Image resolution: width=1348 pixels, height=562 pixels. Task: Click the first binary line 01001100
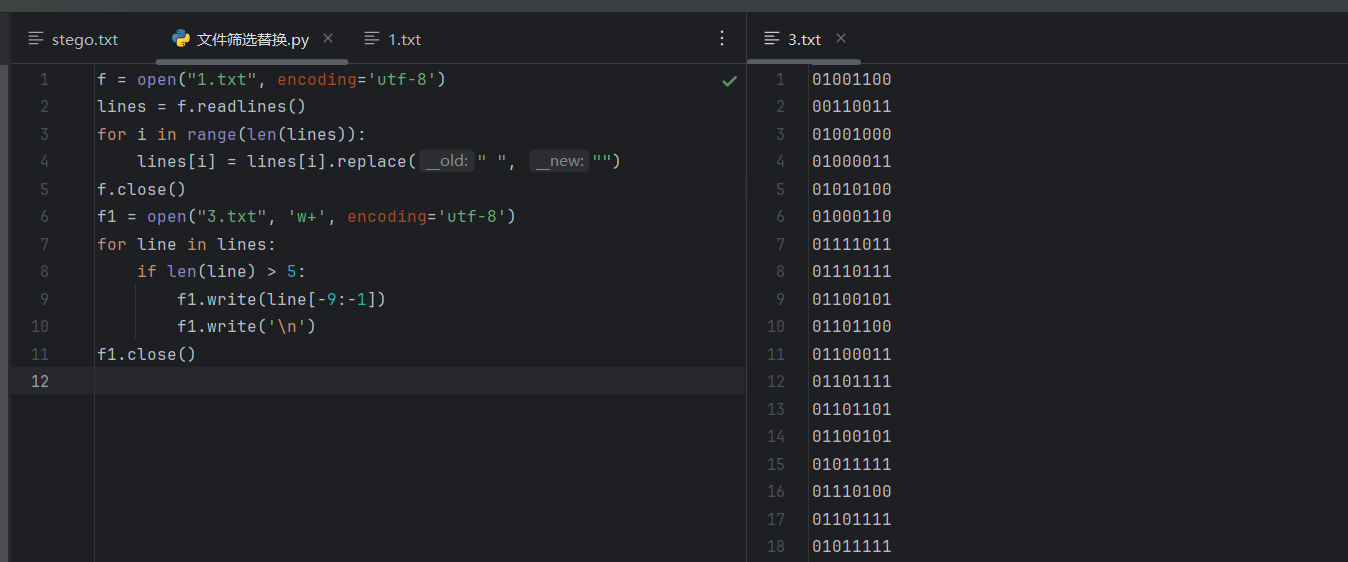(x=851, y=80)
